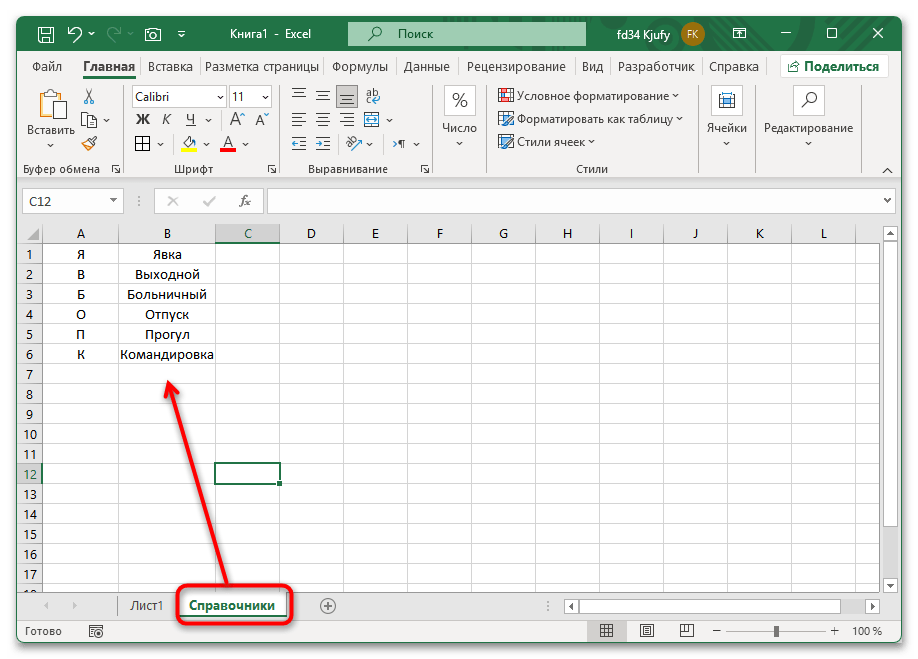Toggle Bold formatting (Ж)

[x=142, y=120]
